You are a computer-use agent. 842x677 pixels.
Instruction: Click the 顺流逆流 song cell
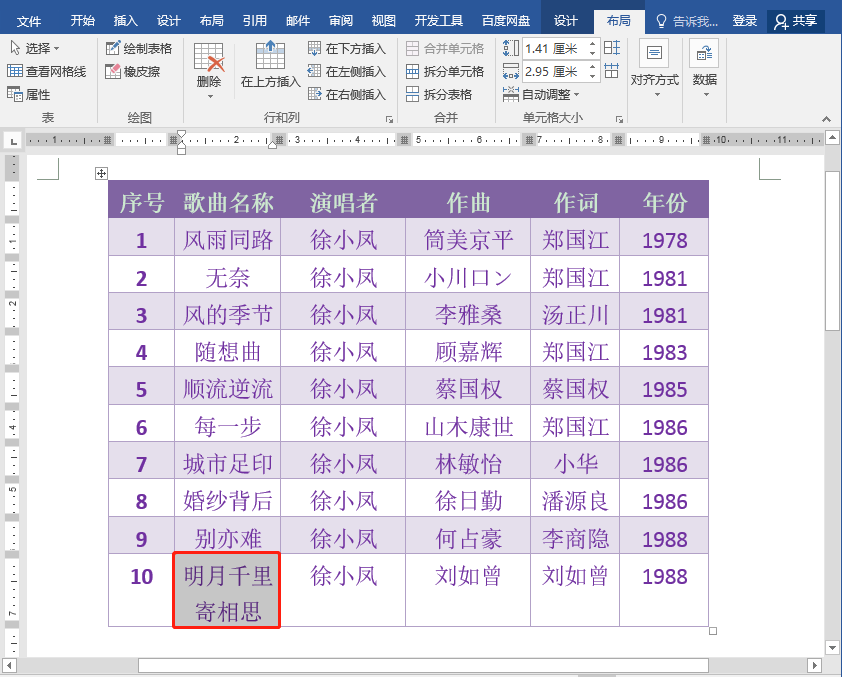tap(228, 386)
